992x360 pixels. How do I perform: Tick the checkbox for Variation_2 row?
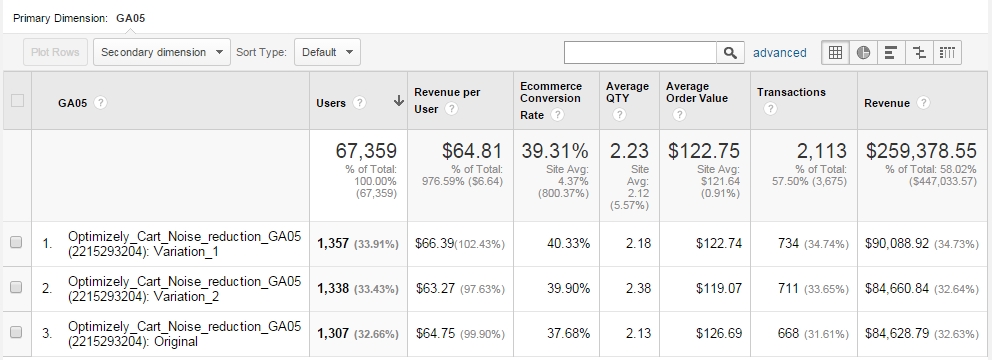point(16,287)
